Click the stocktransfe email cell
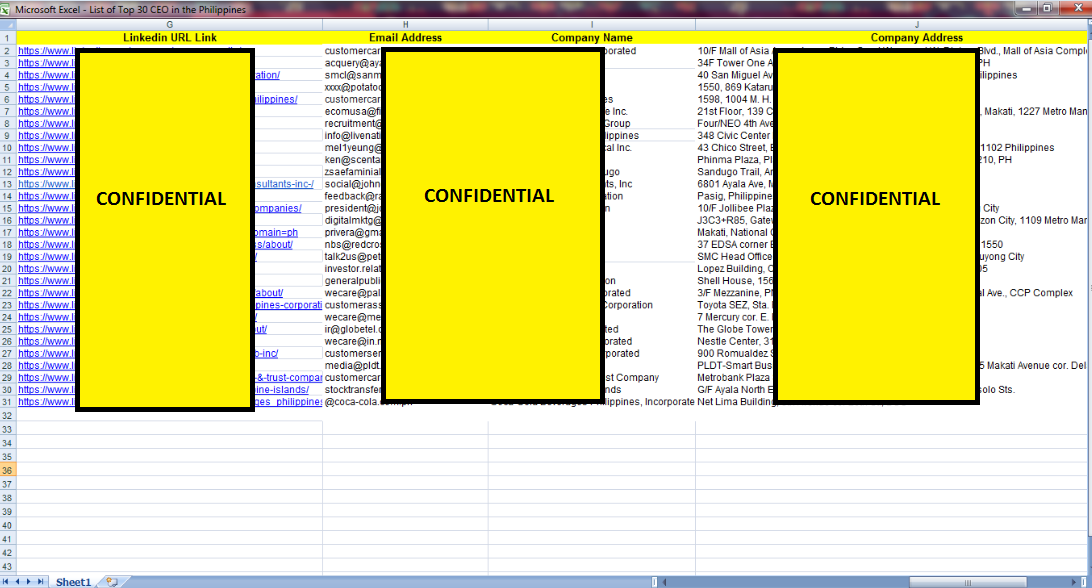The image size is (1092, 588). coord(353,389)
